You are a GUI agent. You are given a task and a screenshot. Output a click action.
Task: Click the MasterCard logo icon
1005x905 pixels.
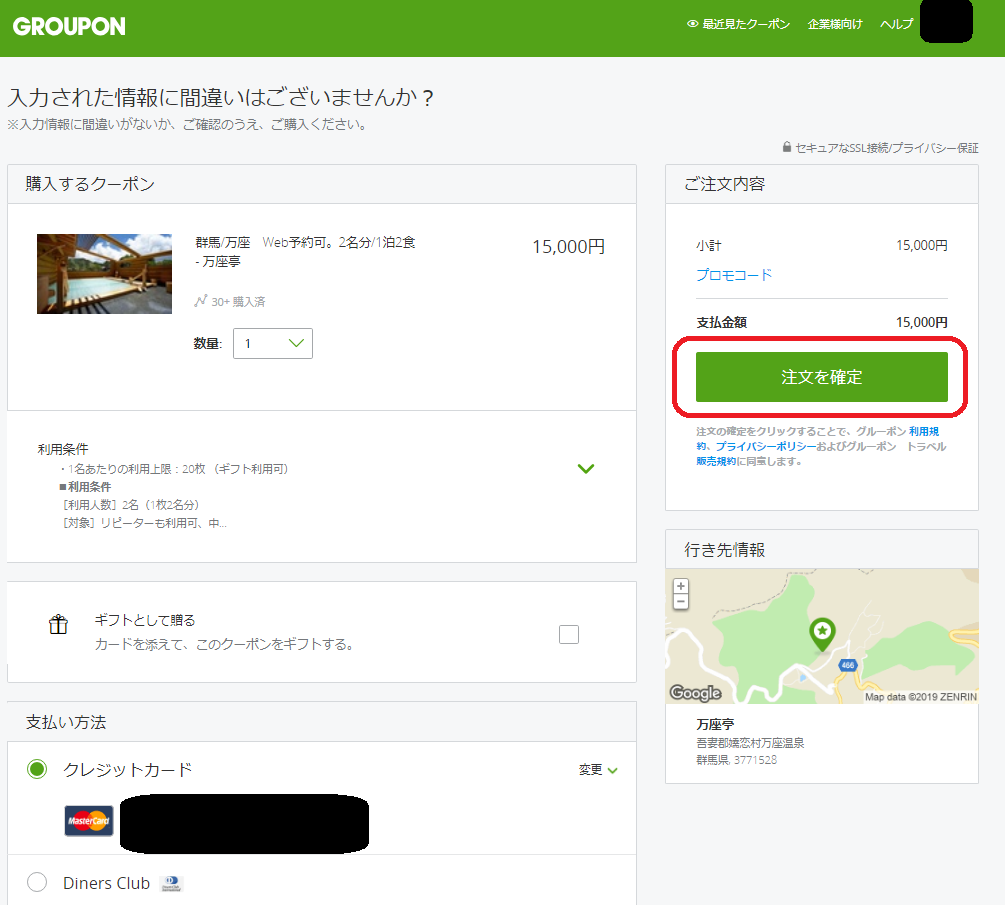[89, 821]
